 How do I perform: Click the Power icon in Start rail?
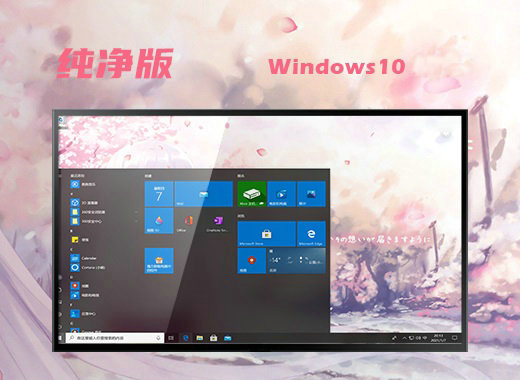pyautogui.click(x=60, y=327)
